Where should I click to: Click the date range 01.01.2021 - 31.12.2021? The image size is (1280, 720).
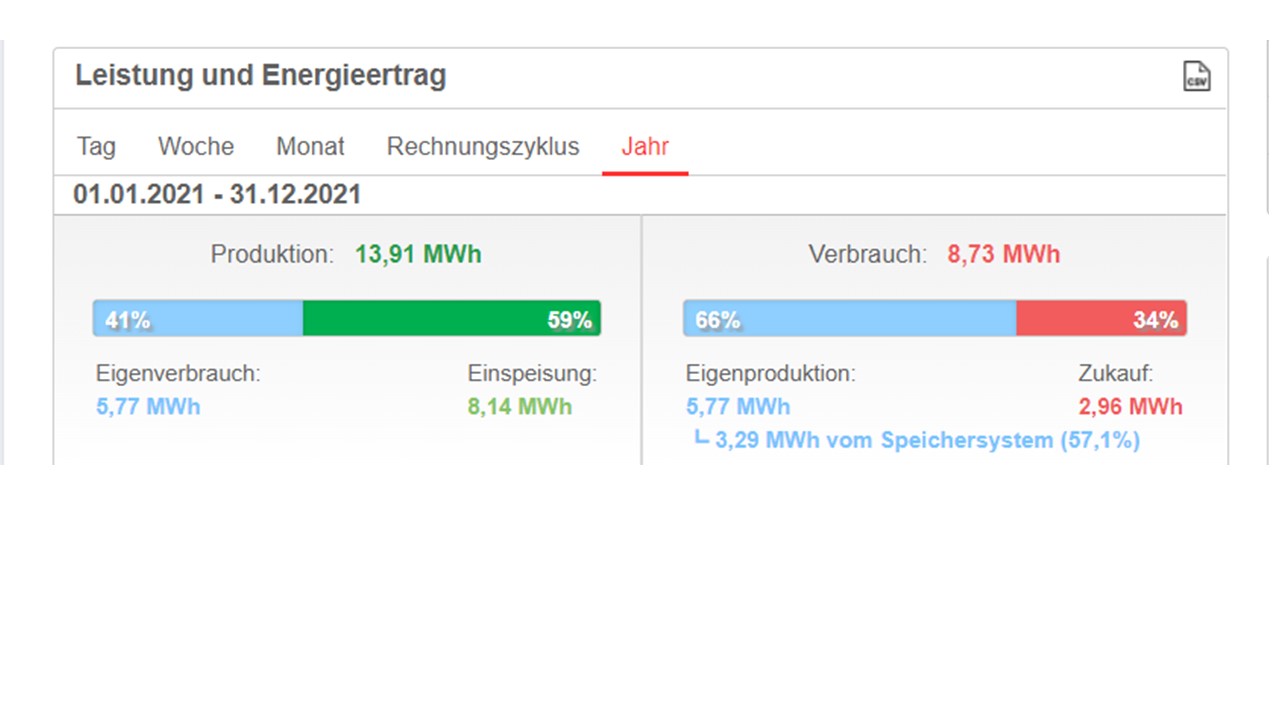[x=217, y=194]
